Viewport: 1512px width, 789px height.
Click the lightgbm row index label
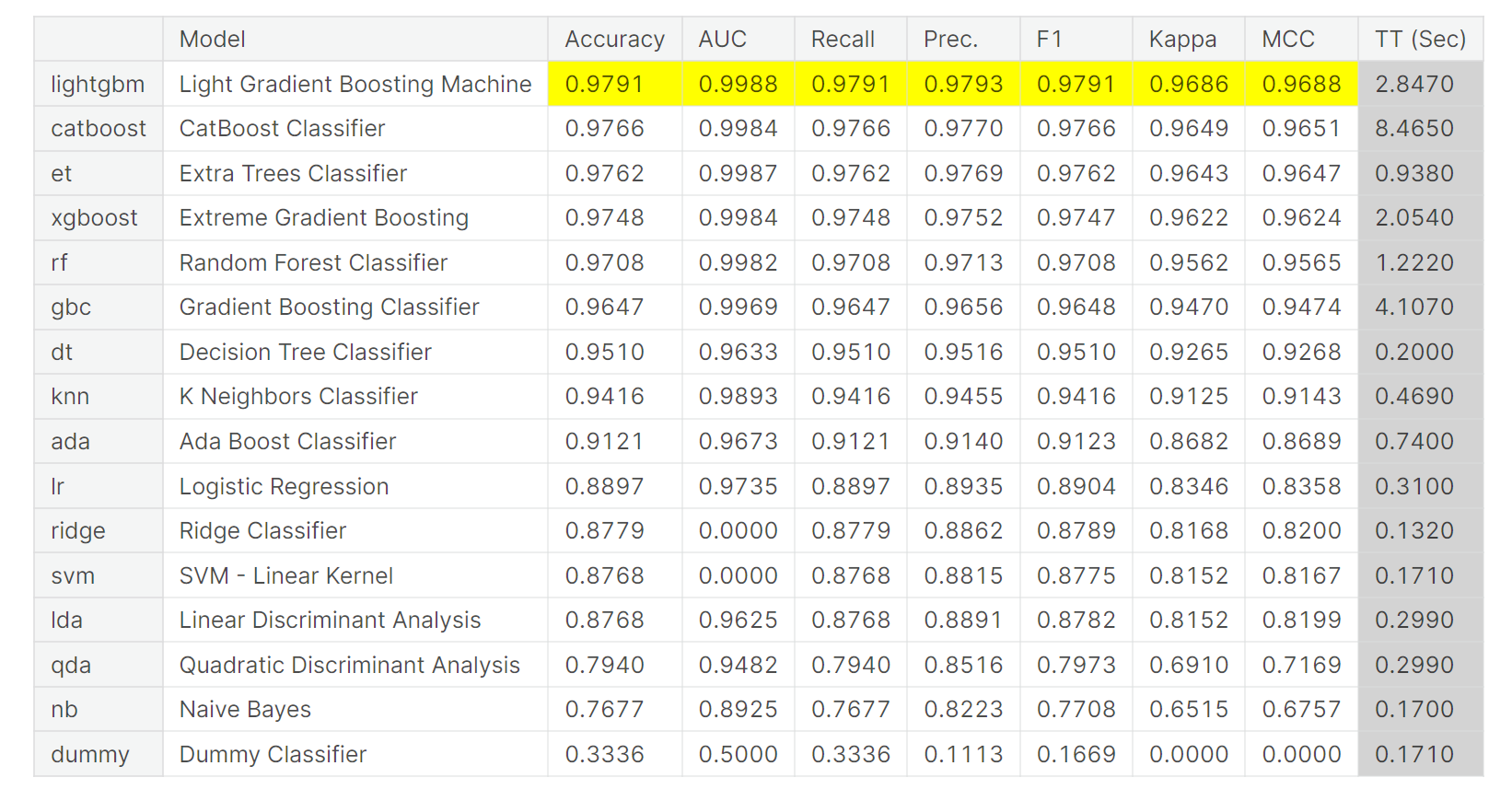pyautogui.click(x=98, y=85)
